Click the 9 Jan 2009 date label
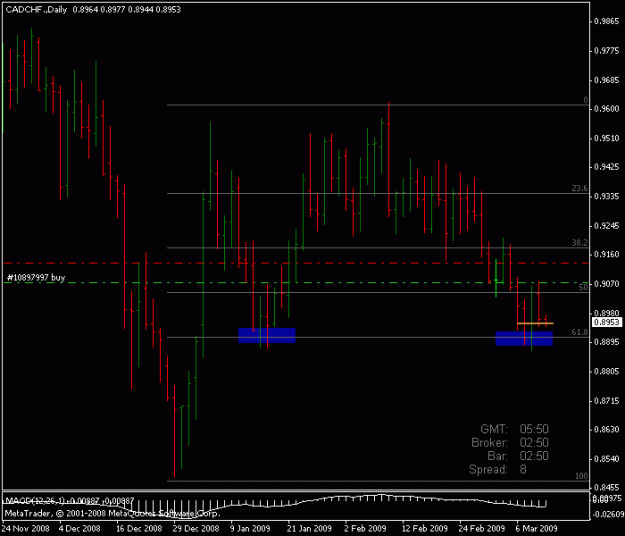The width and height of the screenshot is (625, 536). [x=250, y=529]
